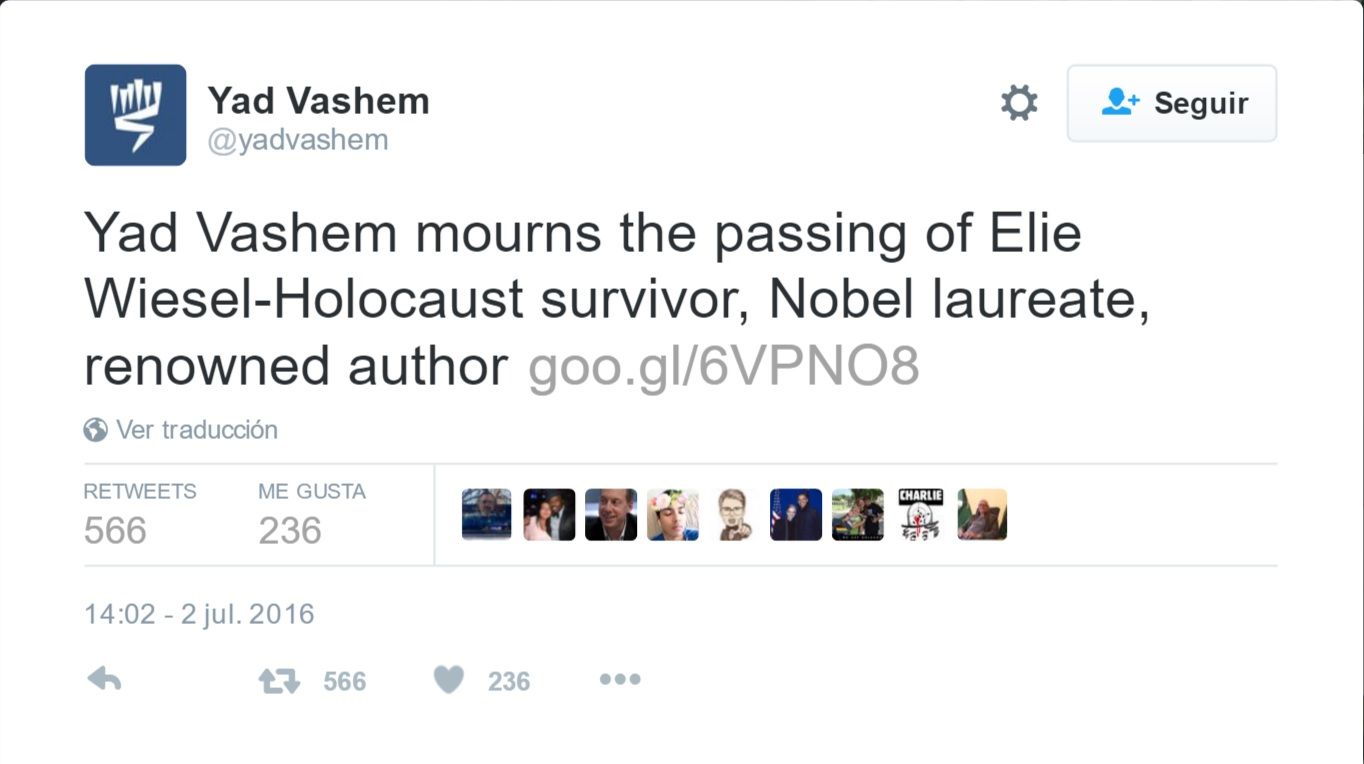Open the CHARLIE avatar user profile
Viewport: 1364px width, 764px height.
click(x=920, y=515)
